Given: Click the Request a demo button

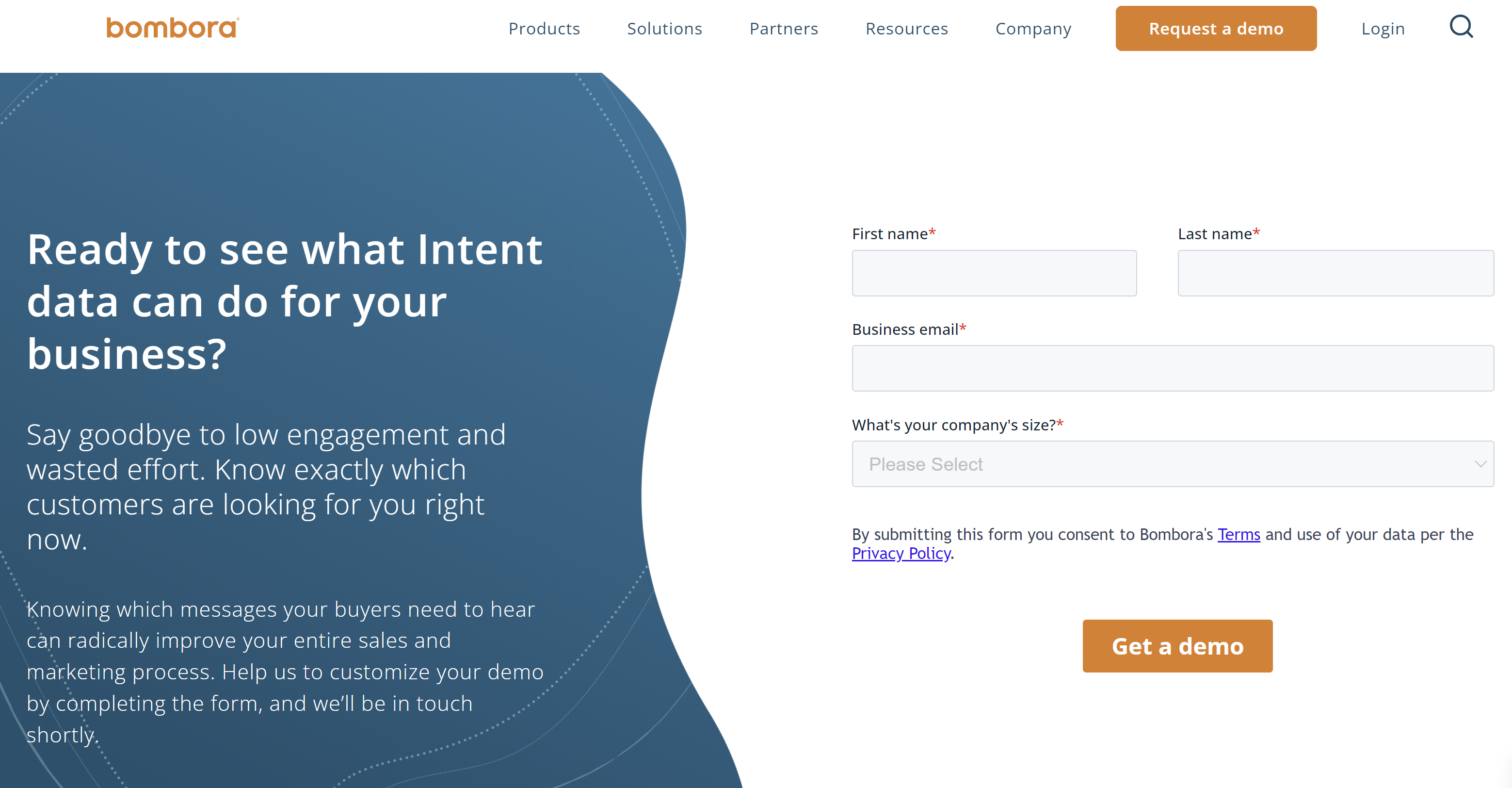Looking at the screenshot, I should click(x=1216, y=28).
